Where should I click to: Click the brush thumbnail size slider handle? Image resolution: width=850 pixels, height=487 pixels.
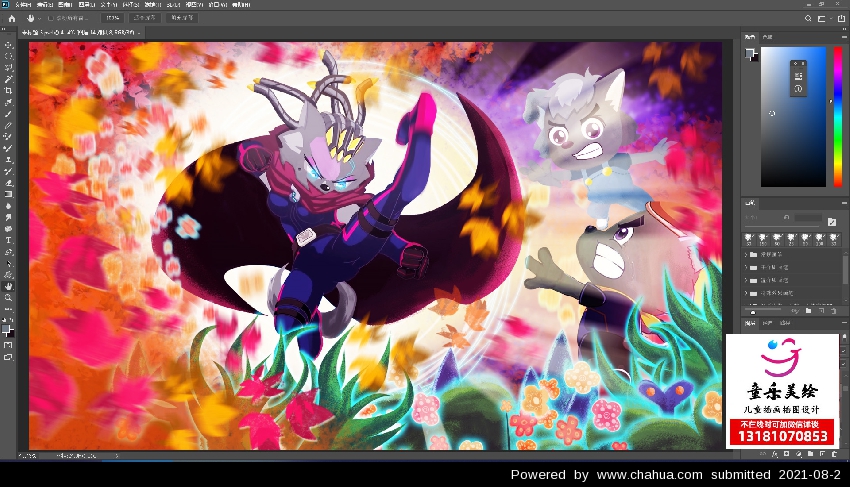pyautogui.click(x=753, y=312)
